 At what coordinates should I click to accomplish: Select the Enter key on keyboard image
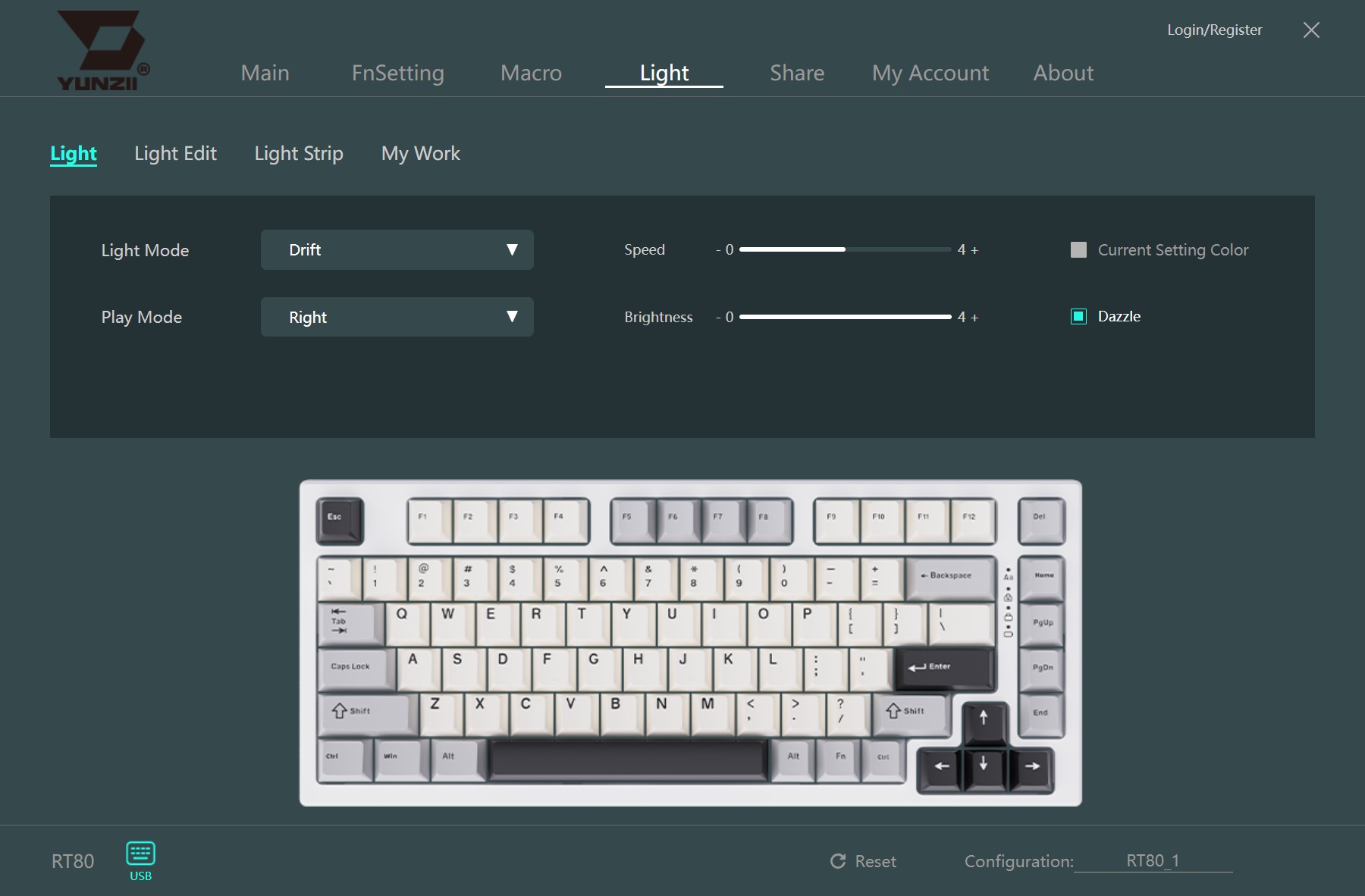(945, 668)
